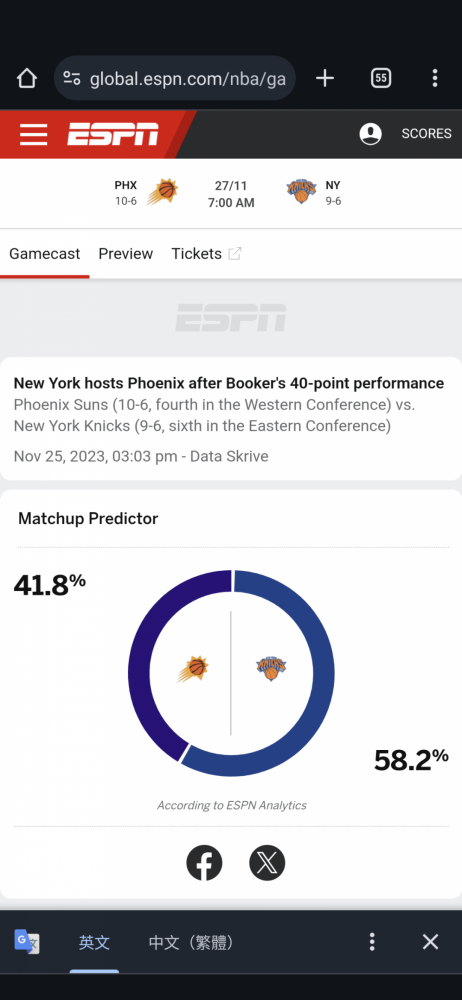Tap the browser home icon

click(27, 78)
